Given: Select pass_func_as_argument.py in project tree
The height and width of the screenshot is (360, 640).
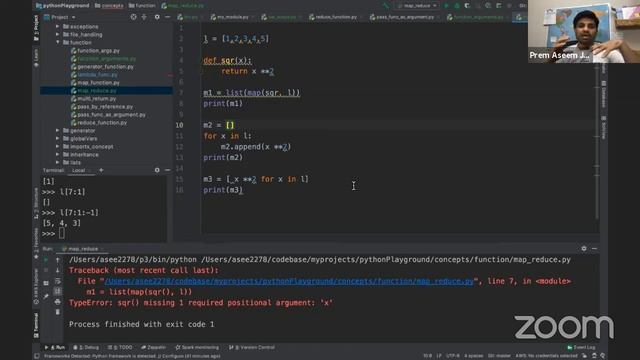Looking at the screenshot, I should (108, 115).
